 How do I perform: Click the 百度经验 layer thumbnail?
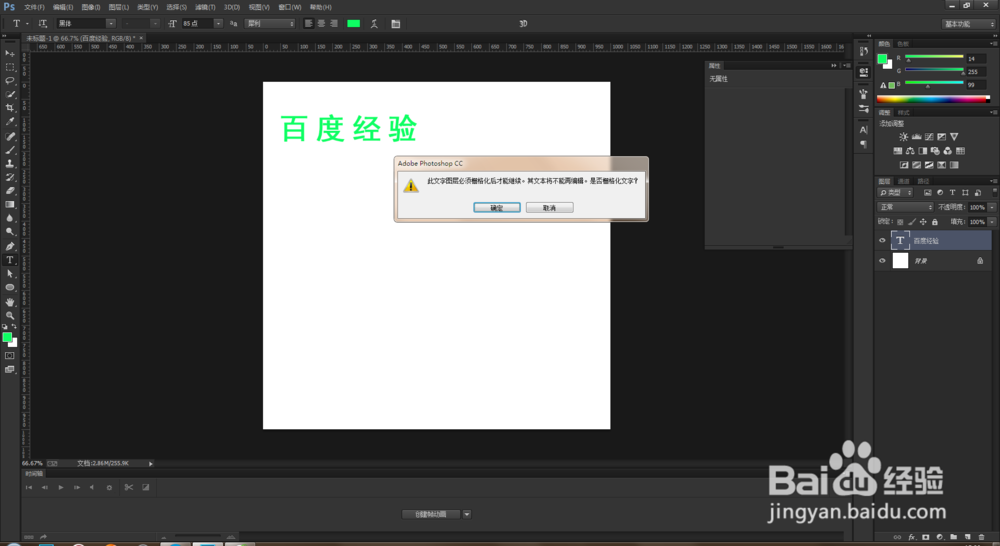(x=900, y=240)
